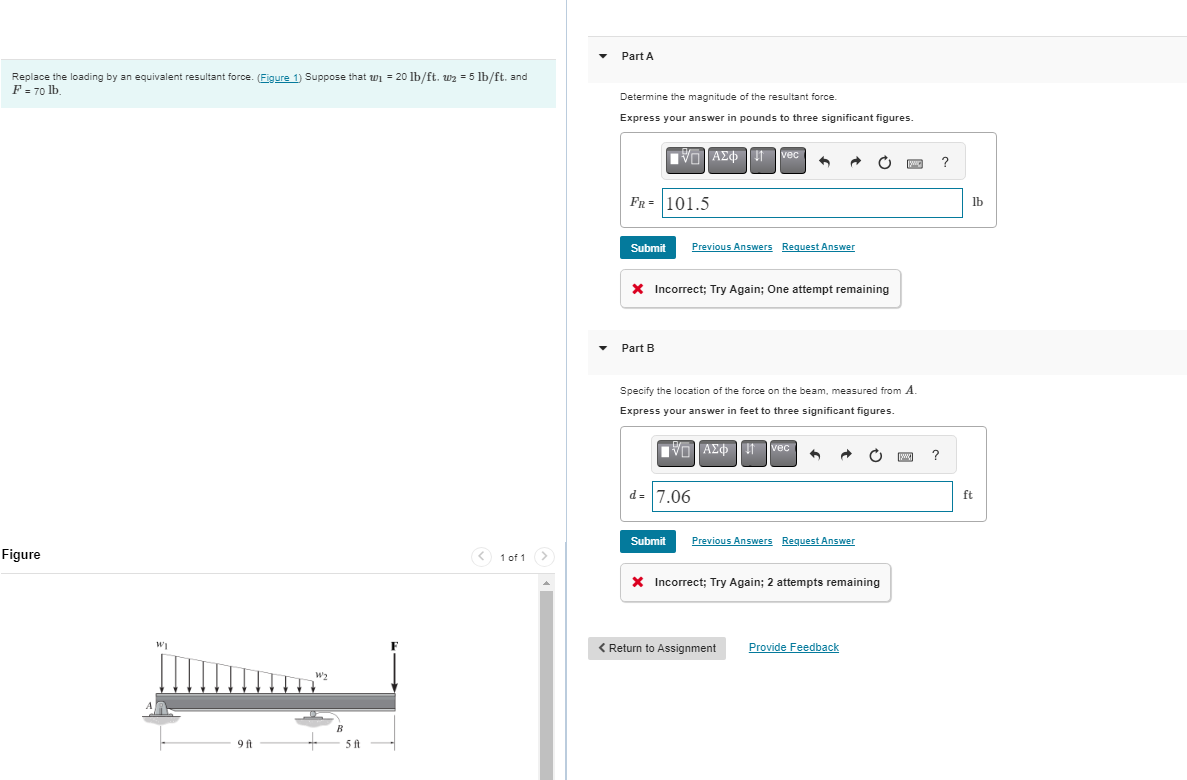Select the math template icon in Part A toolbar
Screen dimensions: 1187x780
pos(684,160)
